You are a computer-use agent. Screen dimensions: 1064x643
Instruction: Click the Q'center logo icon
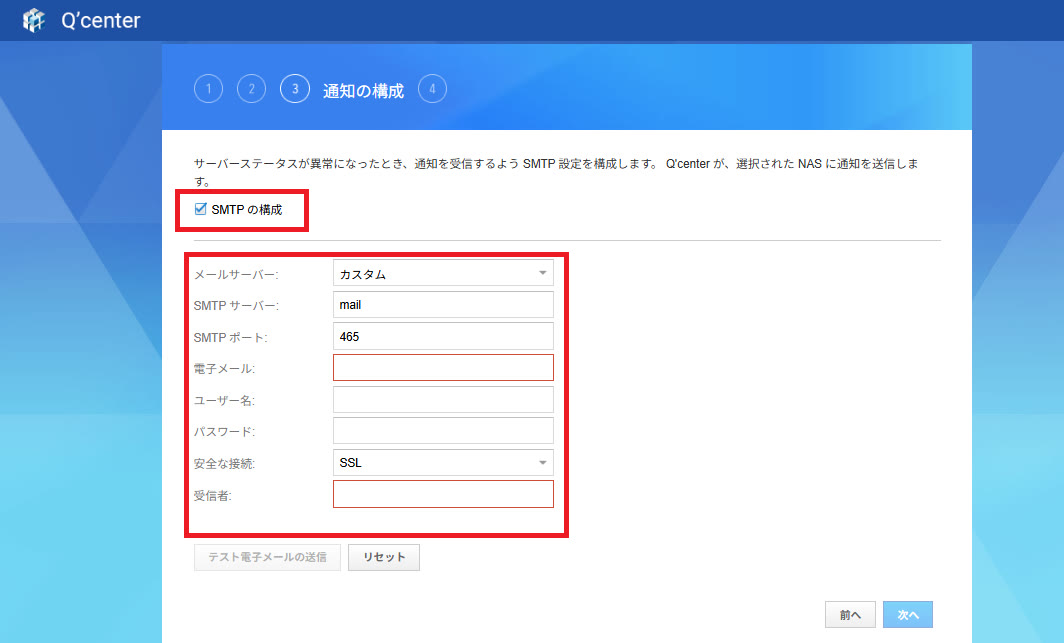point(34,20)
